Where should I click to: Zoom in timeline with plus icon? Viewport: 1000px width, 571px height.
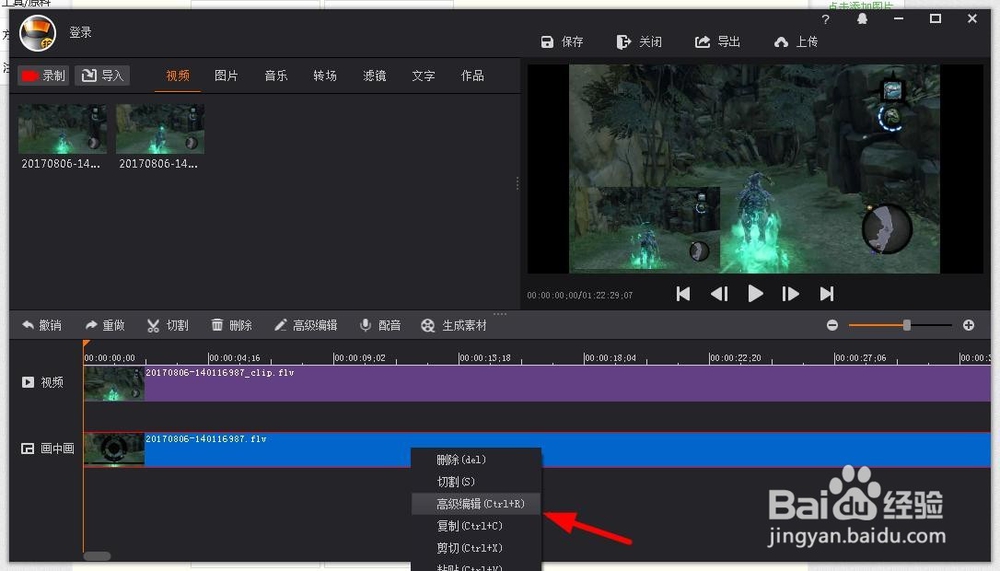(969, 325)
